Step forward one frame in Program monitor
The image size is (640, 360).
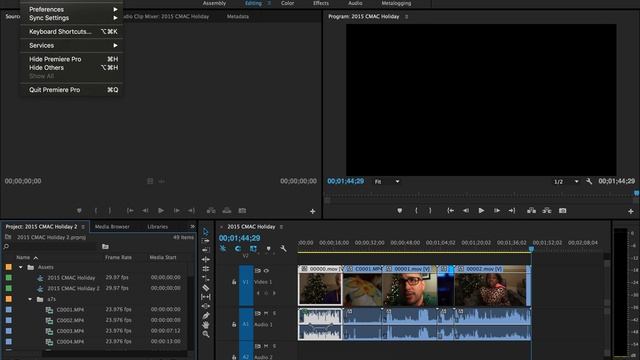click(497, 211)
